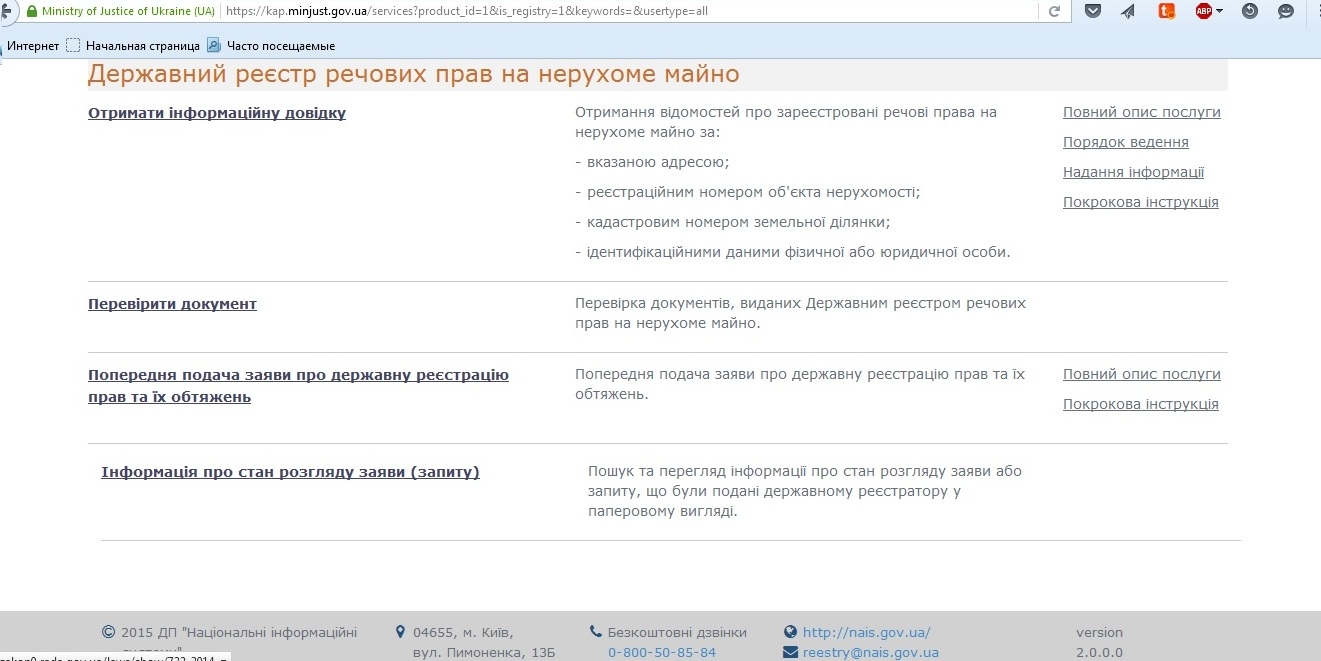The width and height of the screenshot is (1321, 661).
Task: Click the Adblock Plus ABP icon
Action: [1204, 12]
